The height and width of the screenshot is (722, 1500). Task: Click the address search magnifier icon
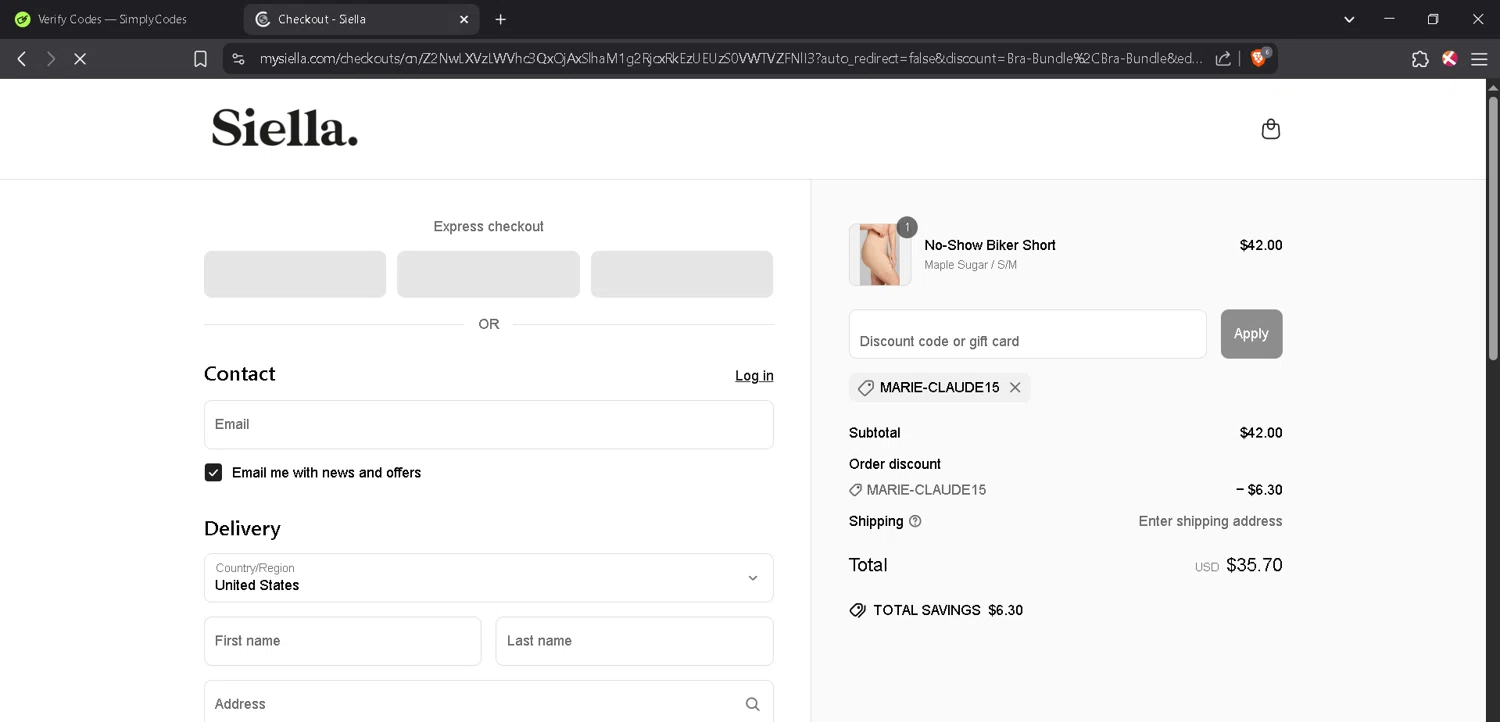752,704
